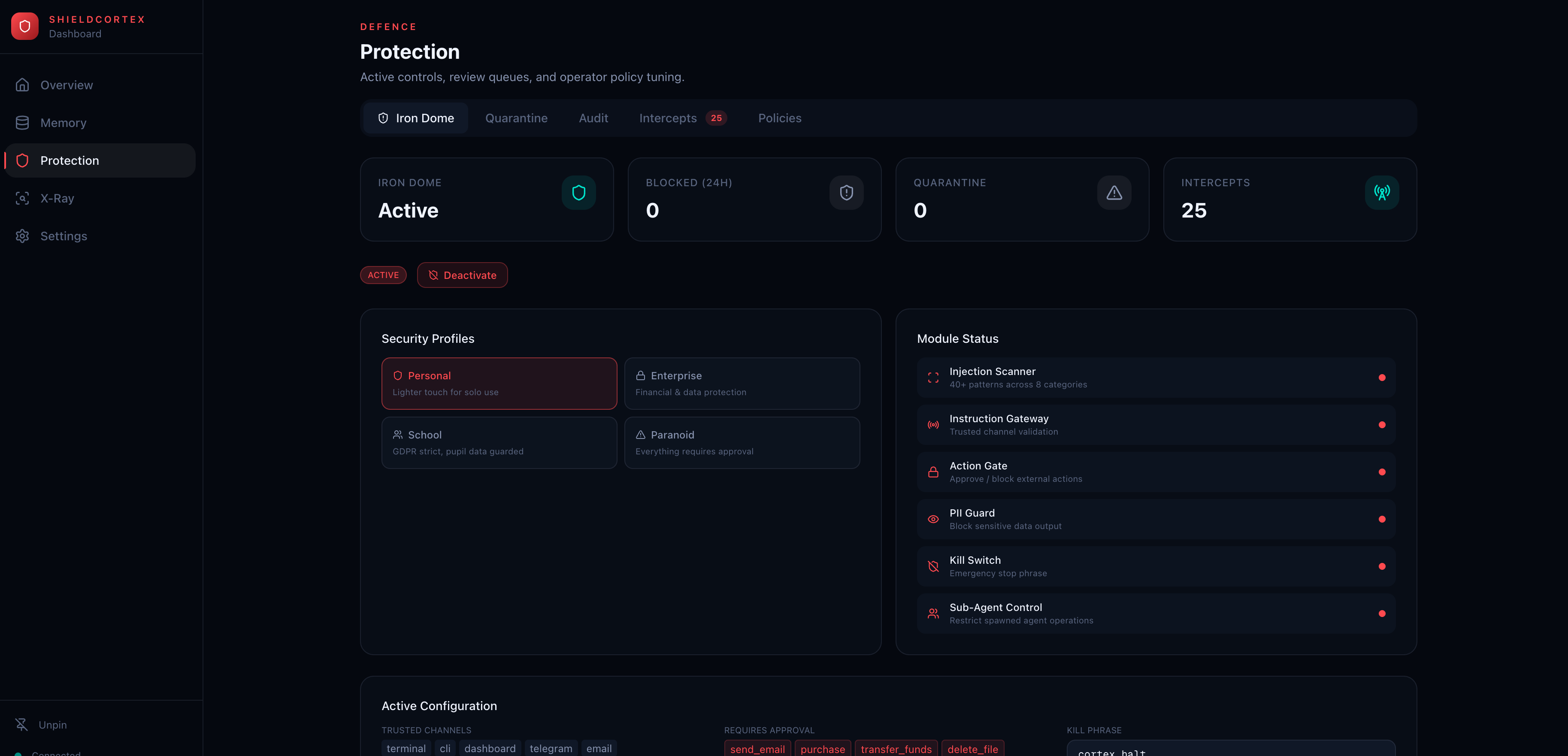
Task: Click the X-Ray scan icon
Action: (22, 198)
